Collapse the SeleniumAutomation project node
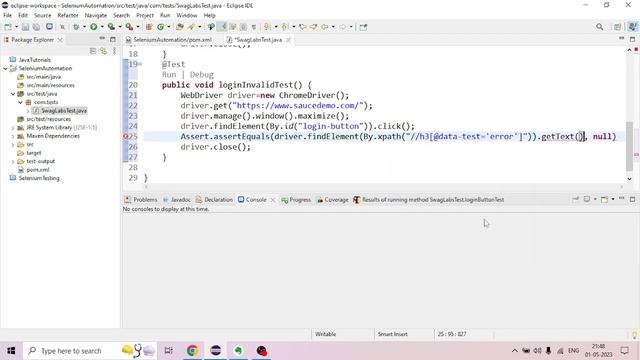This screenshot has height=360, width=640. [x=5, y=69]
